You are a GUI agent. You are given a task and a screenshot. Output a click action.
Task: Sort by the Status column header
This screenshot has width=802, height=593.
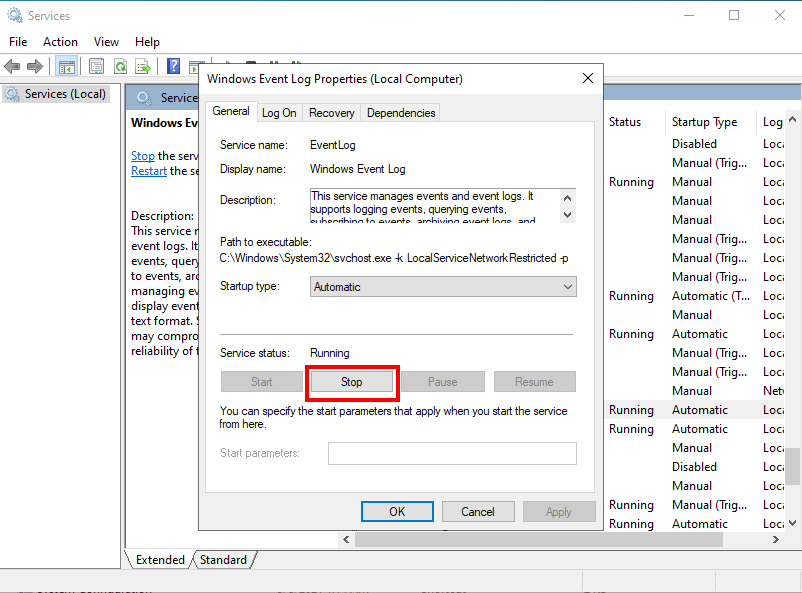coord(635,122)
